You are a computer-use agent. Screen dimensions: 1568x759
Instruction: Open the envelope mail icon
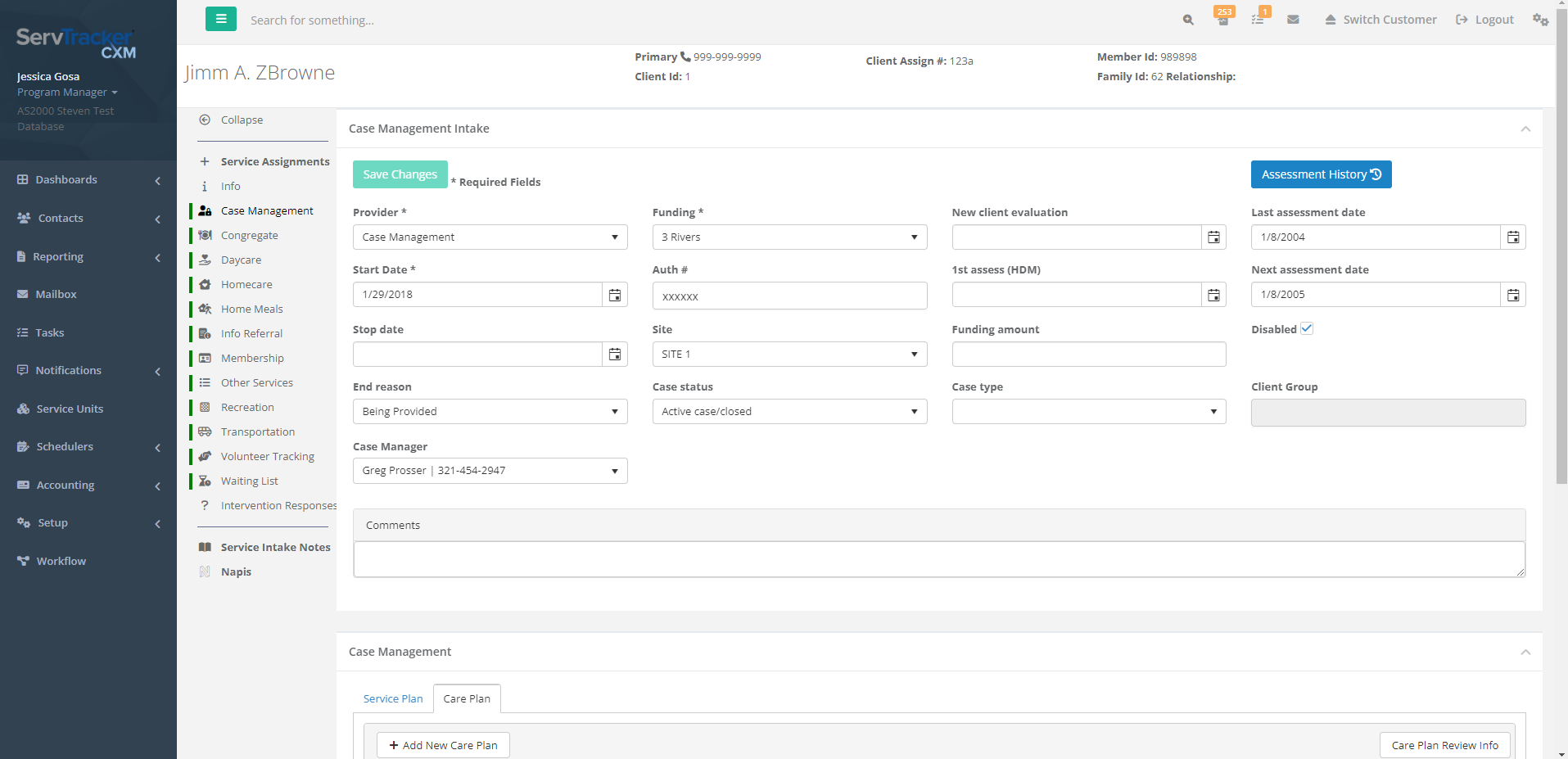1293,20
